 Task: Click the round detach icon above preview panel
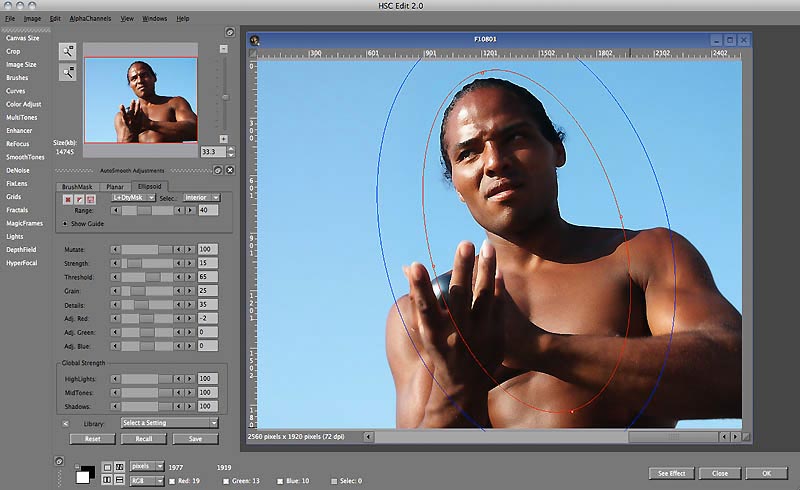click(x=230, y=32)
